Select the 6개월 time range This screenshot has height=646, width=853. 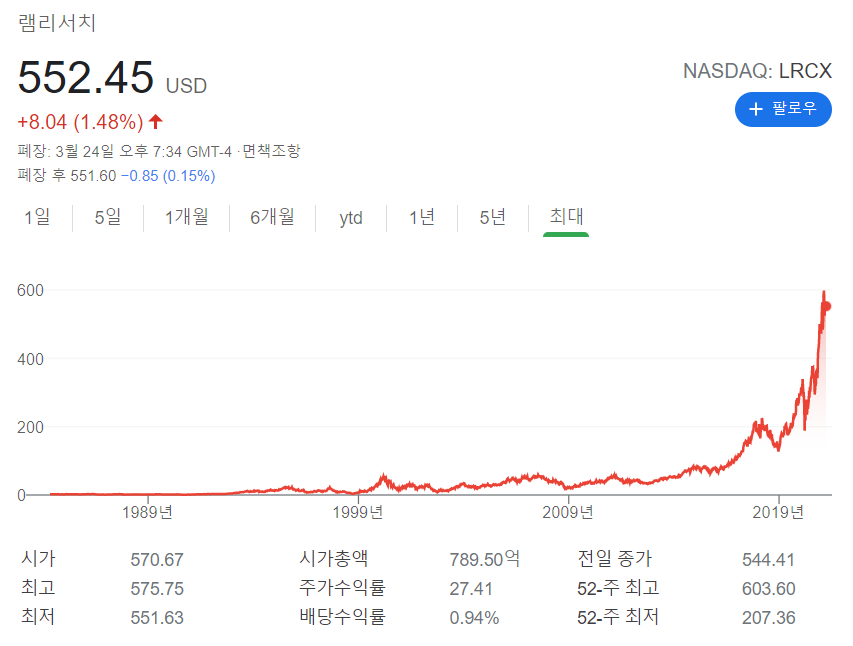[270, 217]
